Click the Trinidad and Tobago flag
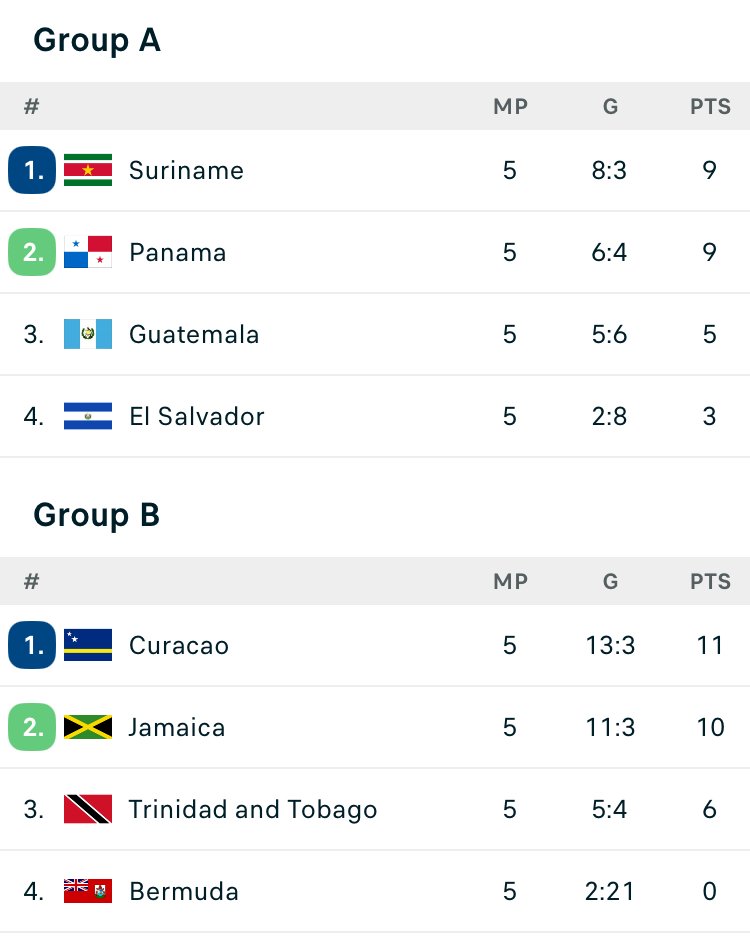Image resolution: width=750 pixels, height=937 pixels. pos(88,809)
